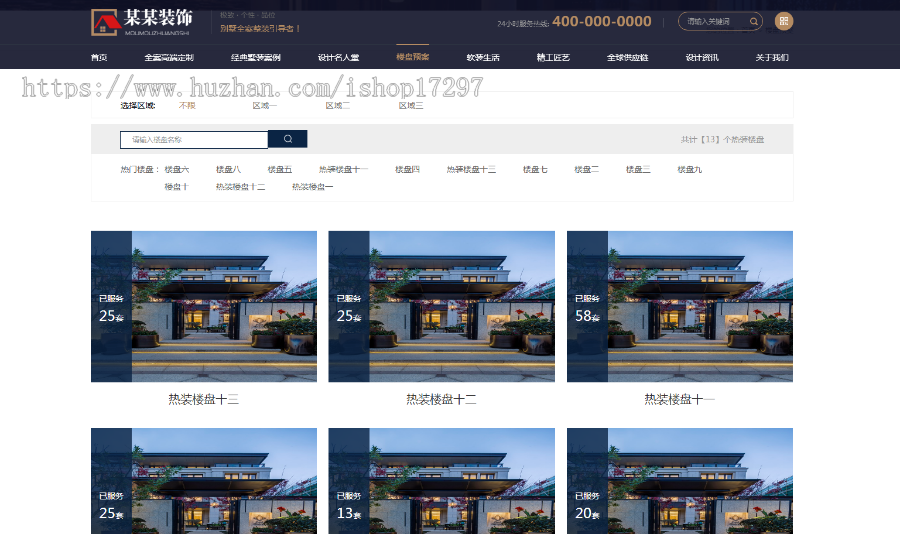
Task: Focus the 楼盘名称 search input
Action: click(194, 140)
